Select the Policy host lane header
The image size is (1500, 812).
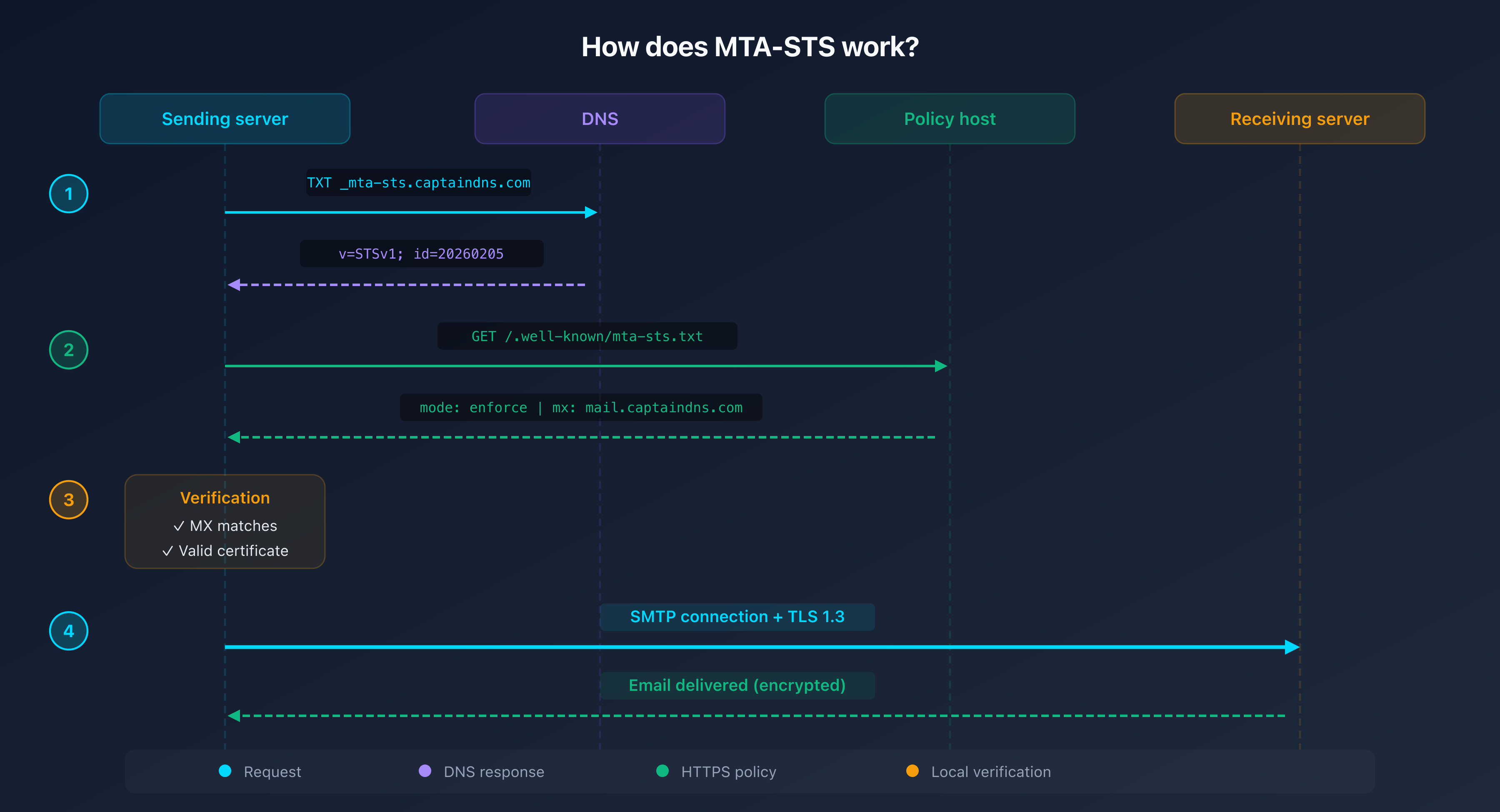pyautogui.click(x=949, y=118)
